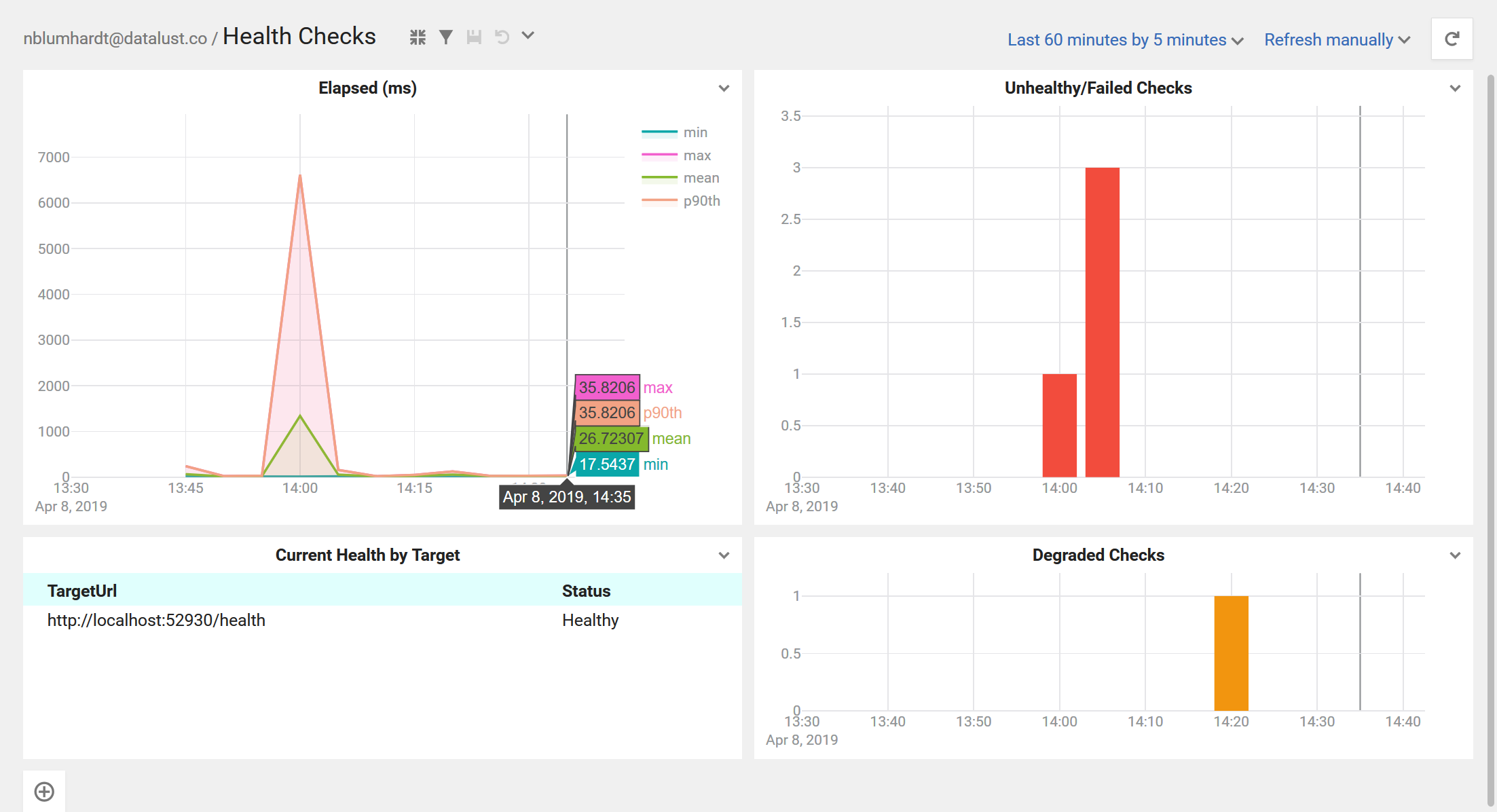The width and height of the screenshot is (1497, 812).
Task: Select nblumhardt@datalust.co account menu
Action: [x=109, y=39]
